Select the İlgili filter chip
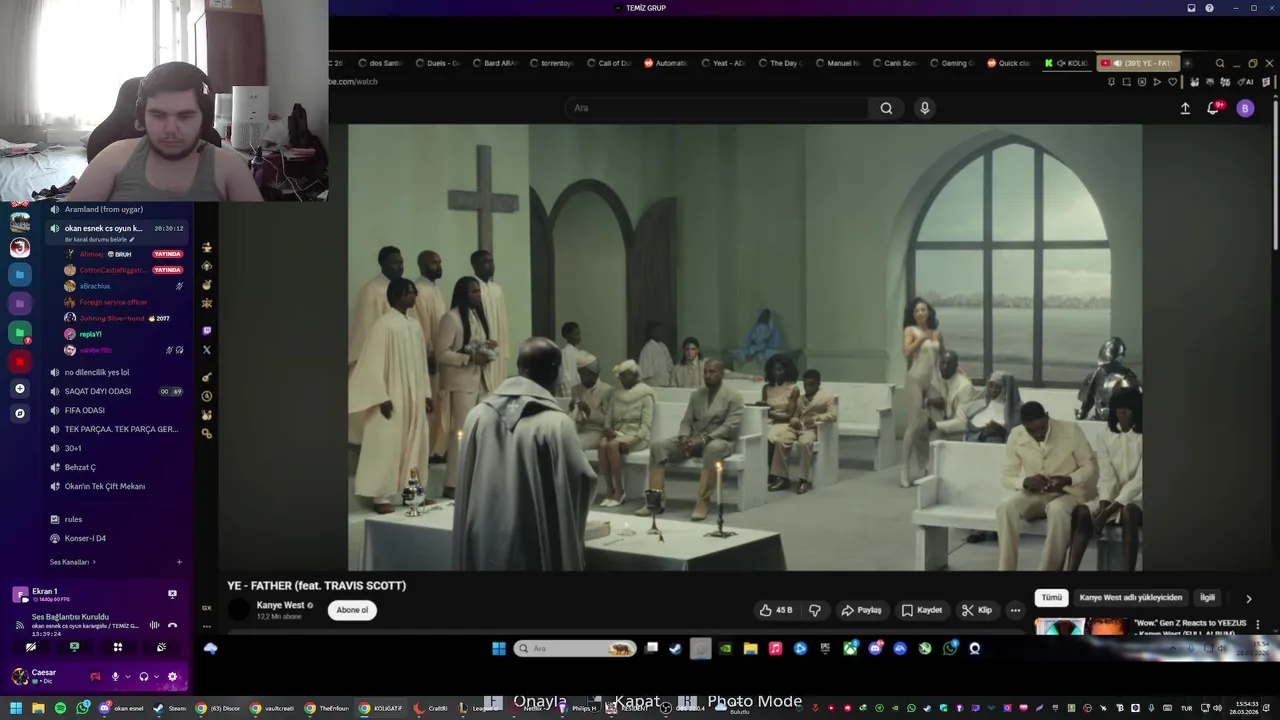1280x720 pixels. click(x=1208, y=597)
